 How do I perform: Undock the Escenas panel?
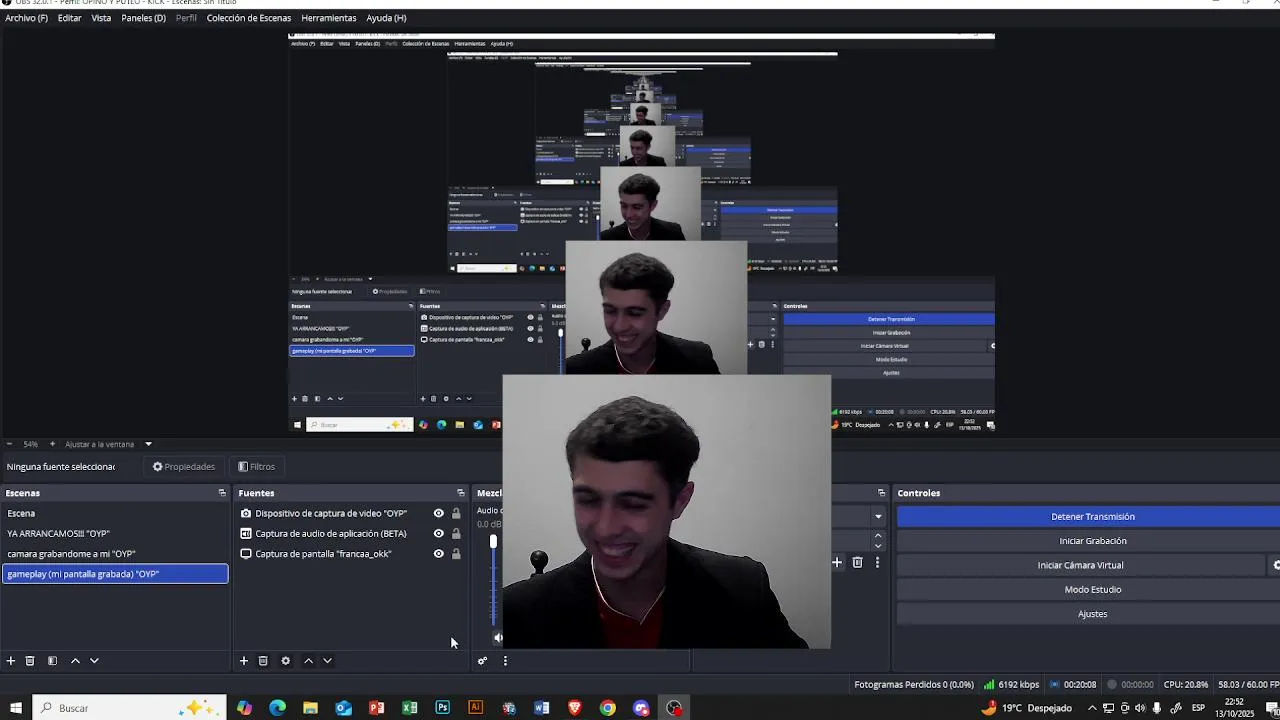222,493
